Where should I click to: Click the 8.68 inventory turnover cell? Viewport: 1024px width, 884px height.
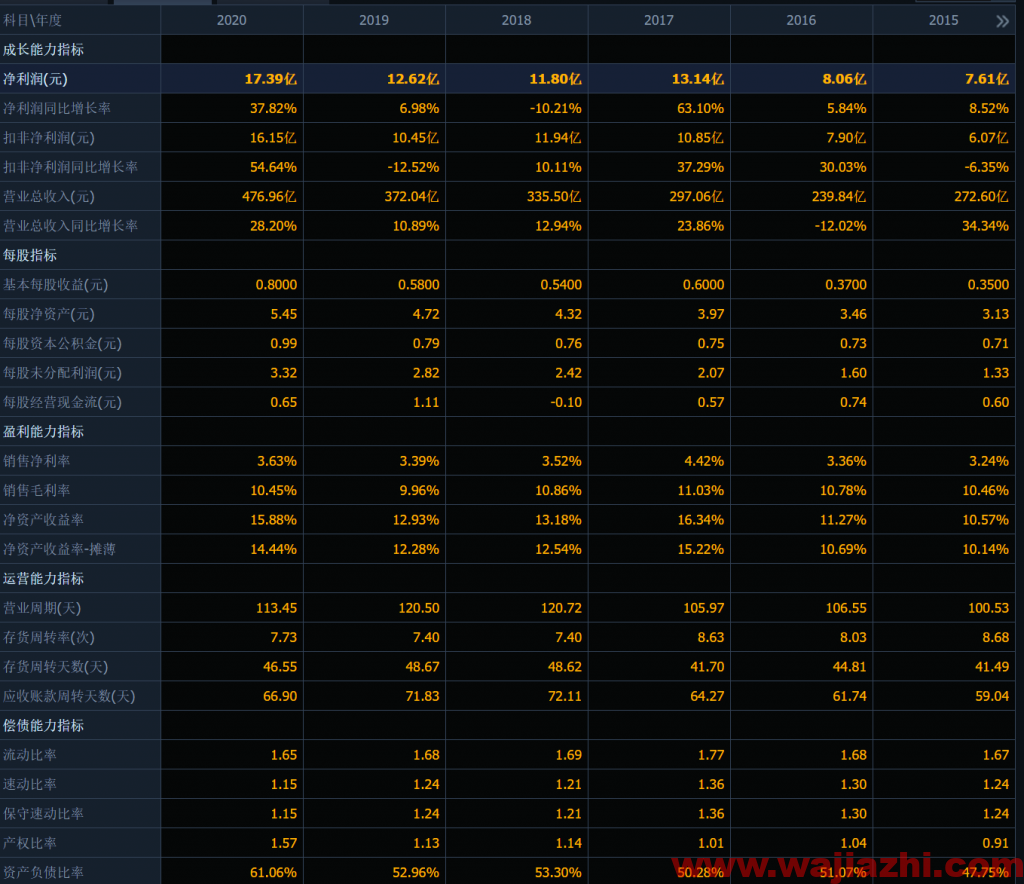click(x=996, y=637)
